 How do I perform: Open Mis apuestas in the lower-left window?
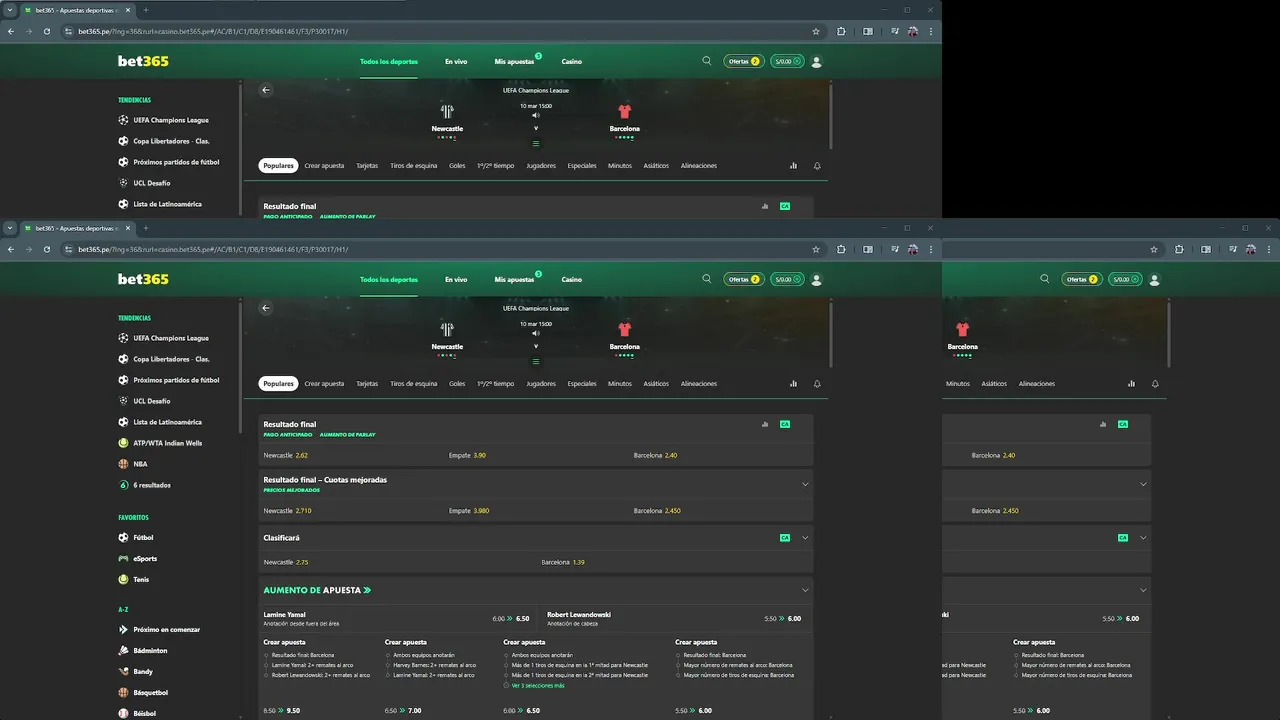[x=514, y=280]
